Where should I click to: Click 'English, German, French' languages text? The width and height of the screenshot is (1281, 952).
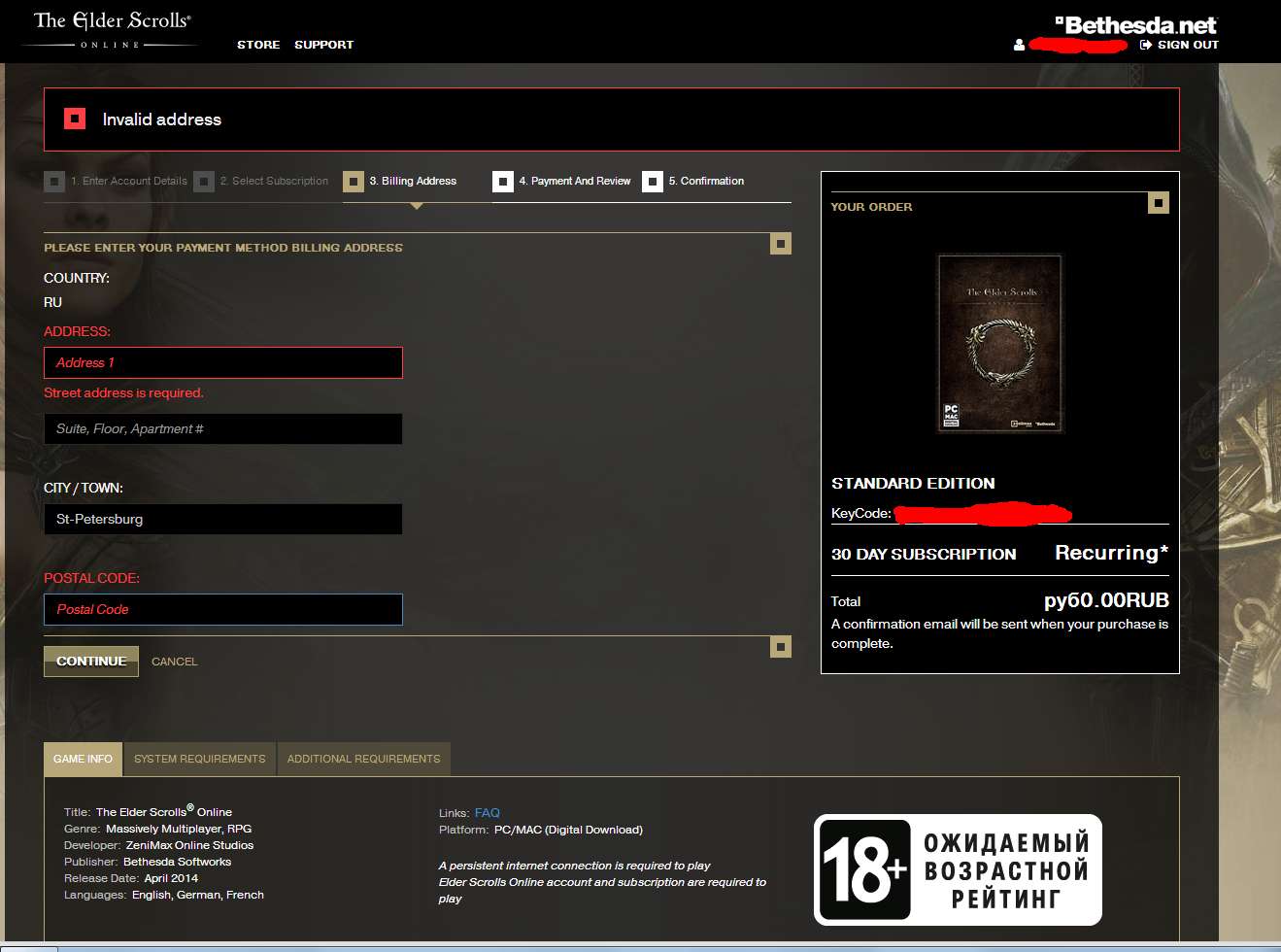[198, 895]
